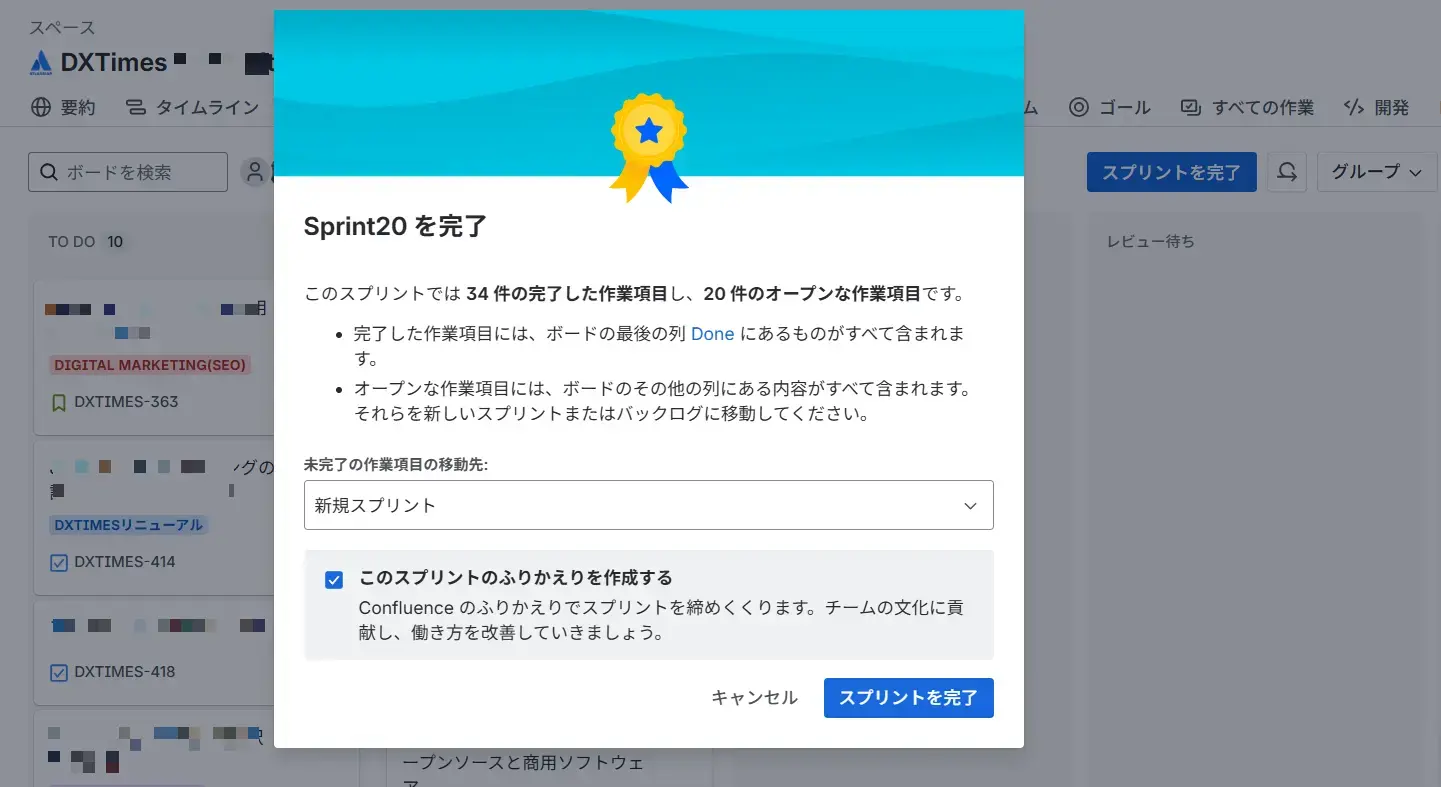
Task: Open the Done column link in dialog text
Action: tap(712, 333)
